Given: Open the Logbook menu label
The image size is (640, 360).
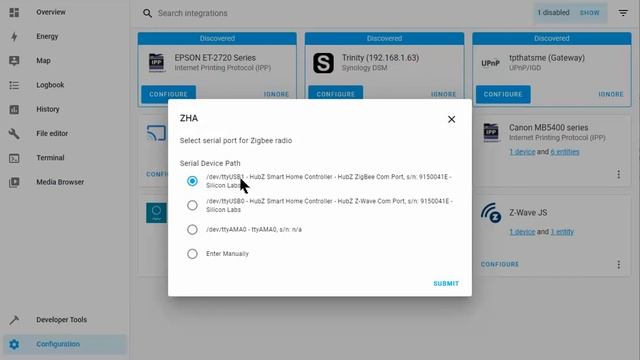Looking at the screenshot, I should tap(50, 85).
